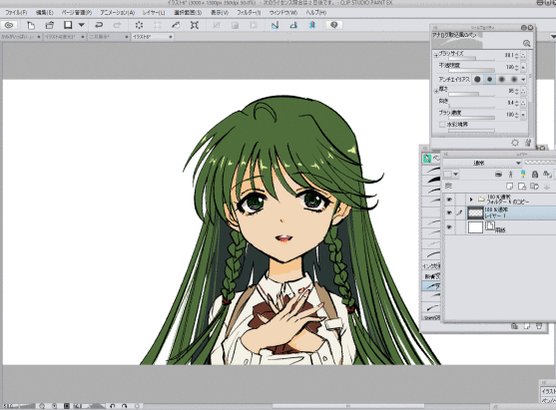Undo the last action in toolbar
Viewport: 556px width, 410px height.
(x=99, y=25)
